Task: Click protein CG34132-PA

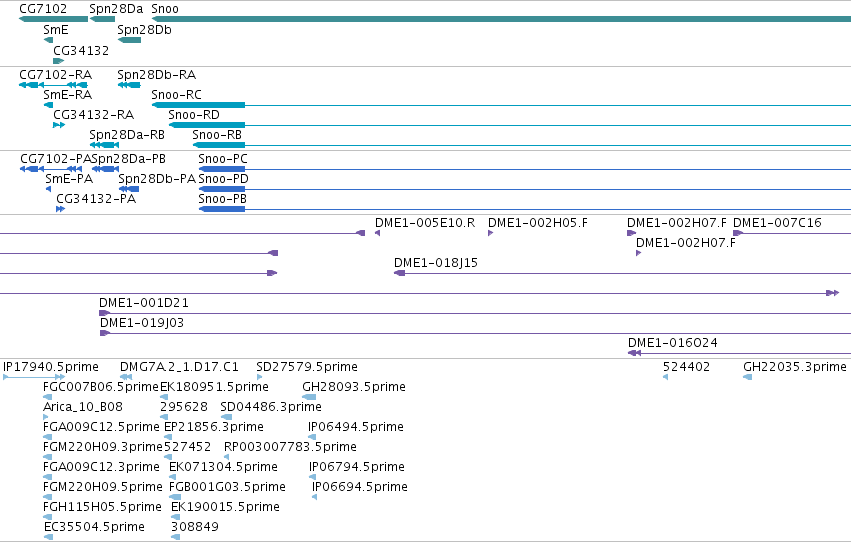Action: (x=60, y=209)
